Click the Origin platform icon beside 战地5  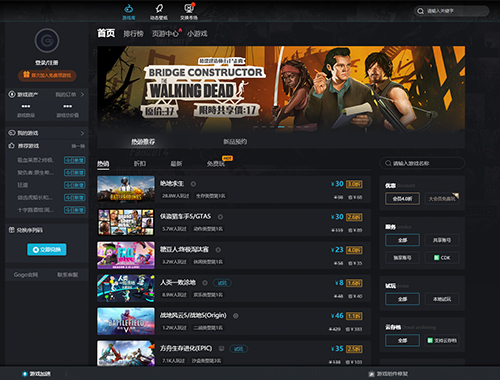236,315
